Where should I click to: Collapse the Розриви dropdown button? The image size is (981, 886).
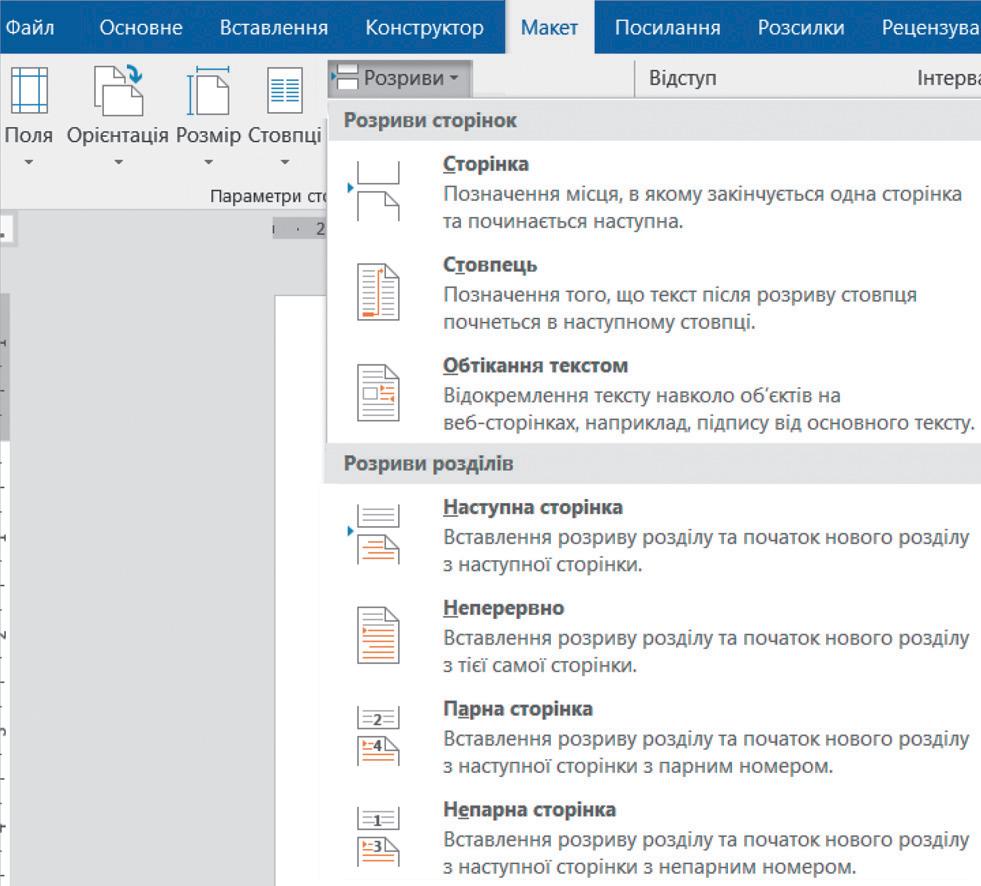click(399, 78)
